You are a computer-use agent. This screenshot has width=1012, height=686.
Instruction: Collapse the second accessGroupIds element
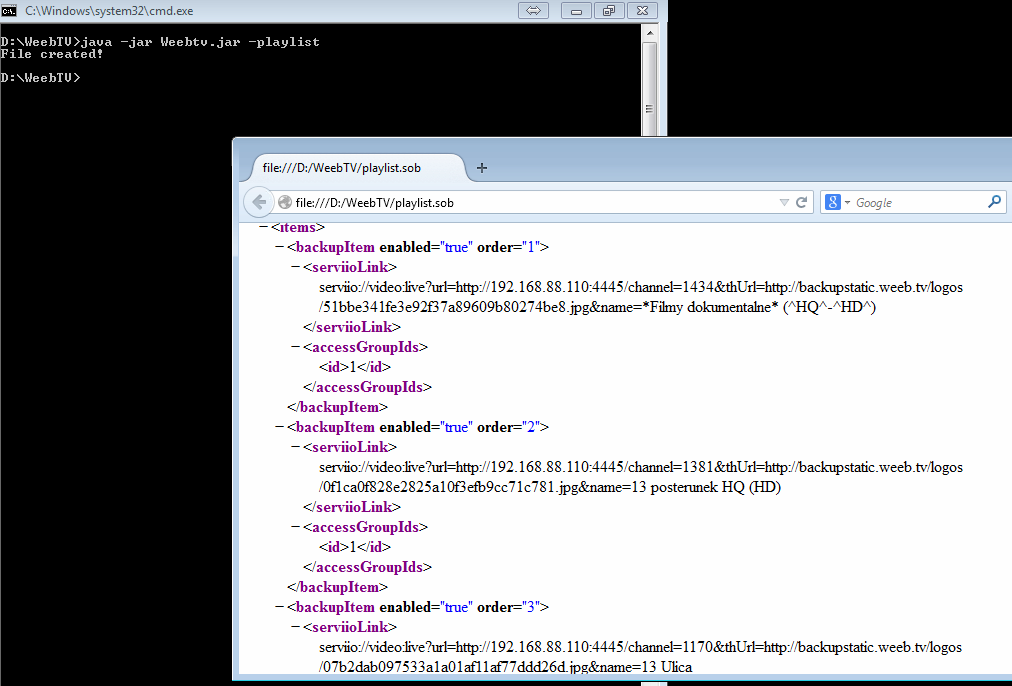[296, 527]
